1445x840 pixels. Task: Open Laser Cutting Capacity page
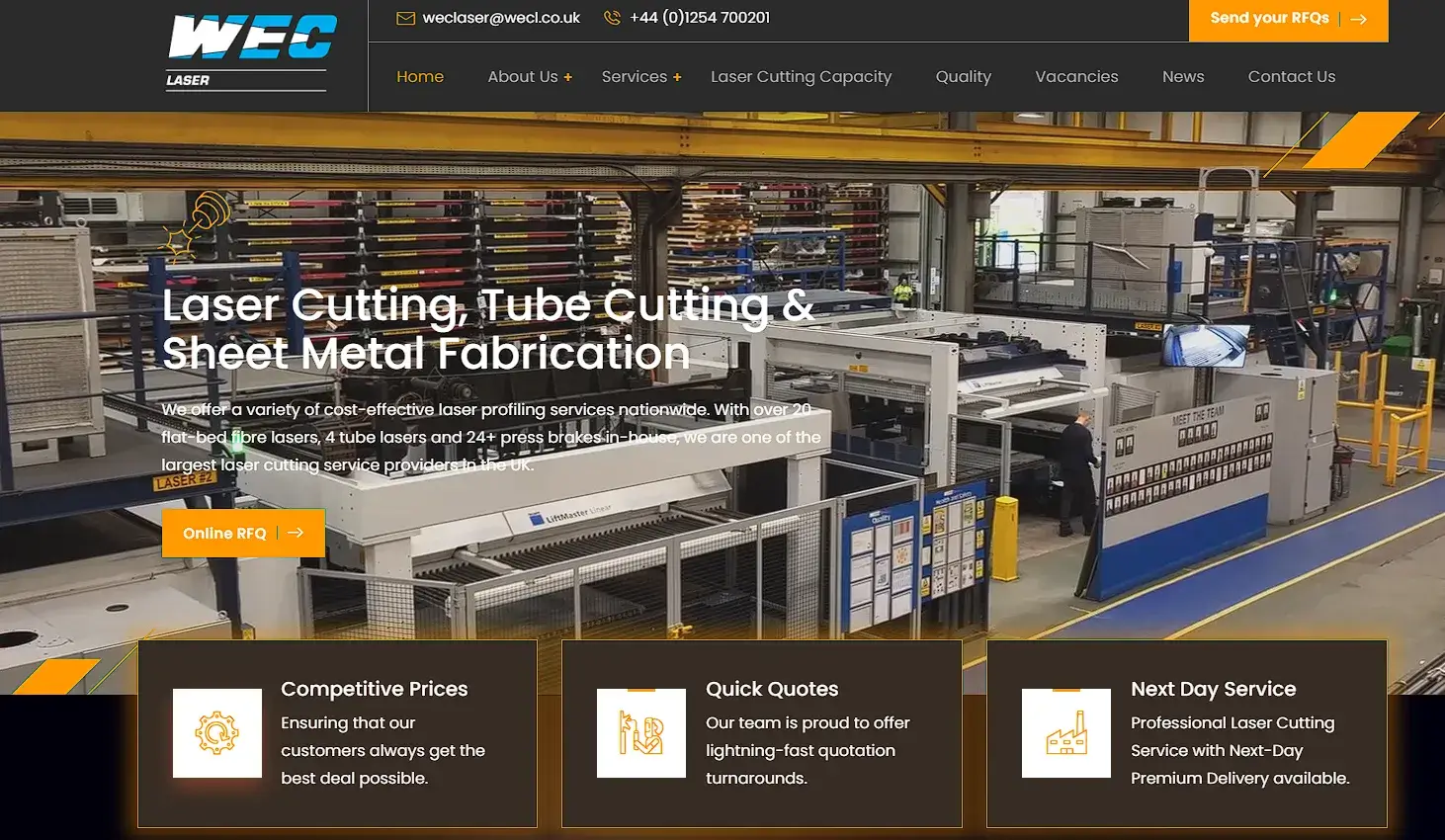(801, 77)
